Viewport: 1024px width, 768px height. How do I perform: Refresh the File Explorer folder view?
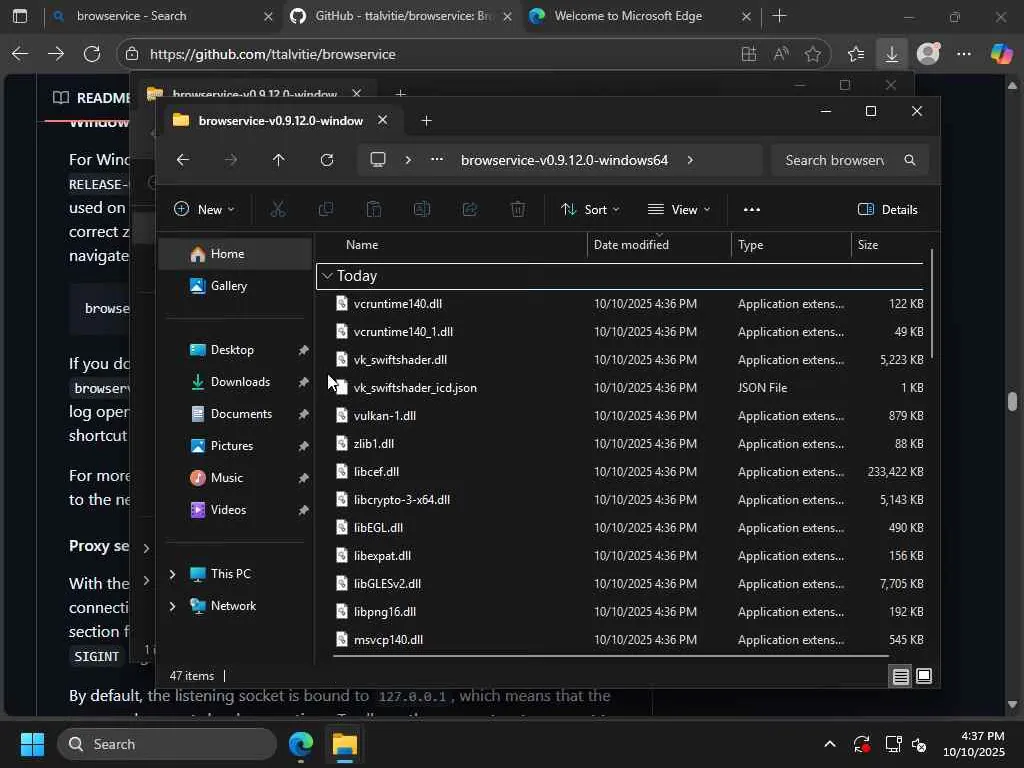pos(327,160)
